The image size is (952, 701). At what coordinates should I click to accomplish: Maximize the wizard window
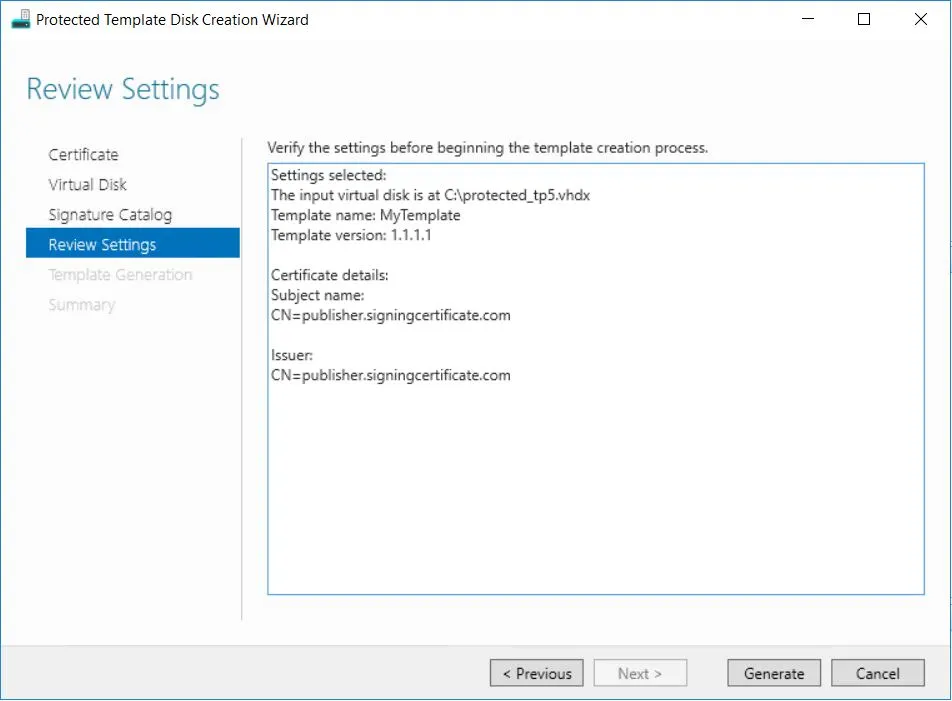pyautogui.click(x=864, y=20)
